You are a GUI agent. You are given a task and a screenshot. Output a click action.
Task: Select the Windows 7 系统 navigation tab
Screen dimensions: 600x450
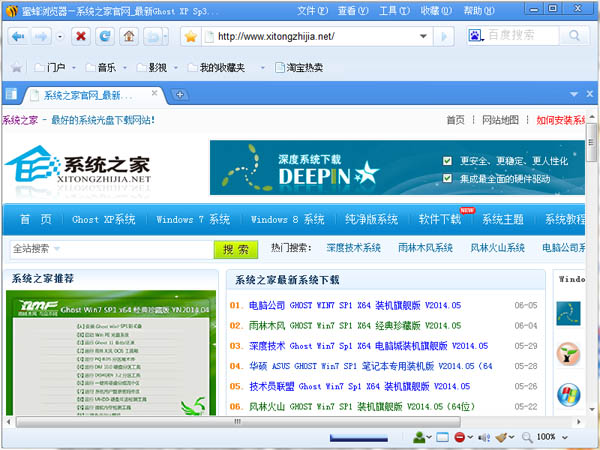tap(193, 220)
